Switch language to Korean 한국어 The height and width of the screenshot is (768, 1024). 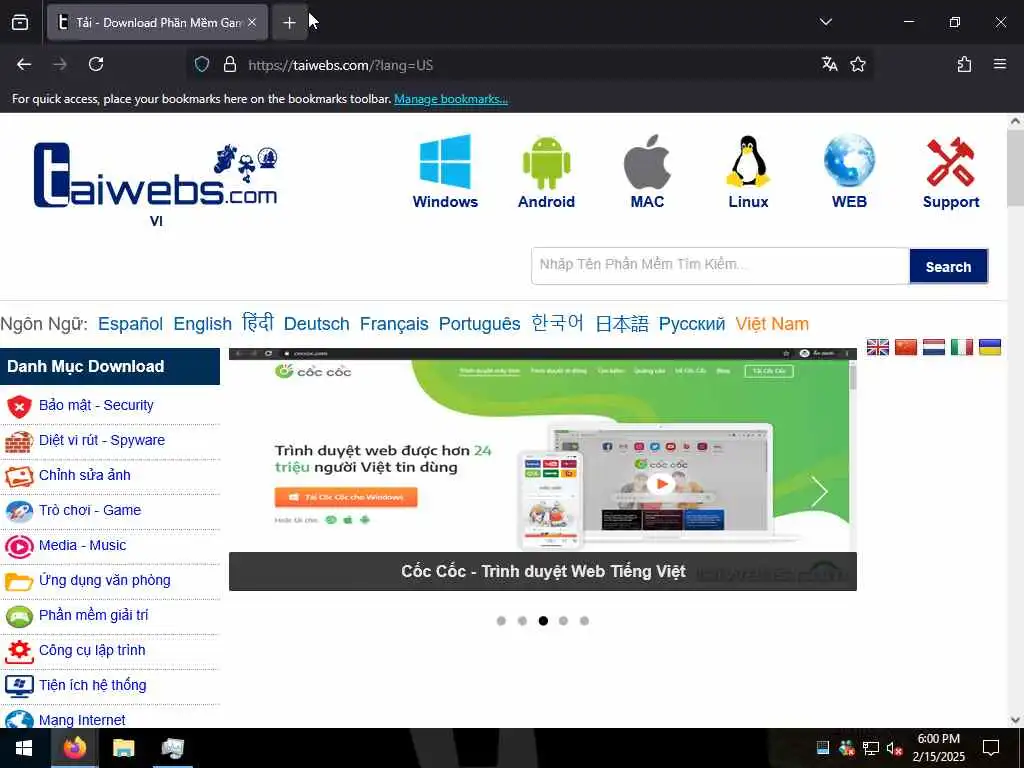point(557,323)
